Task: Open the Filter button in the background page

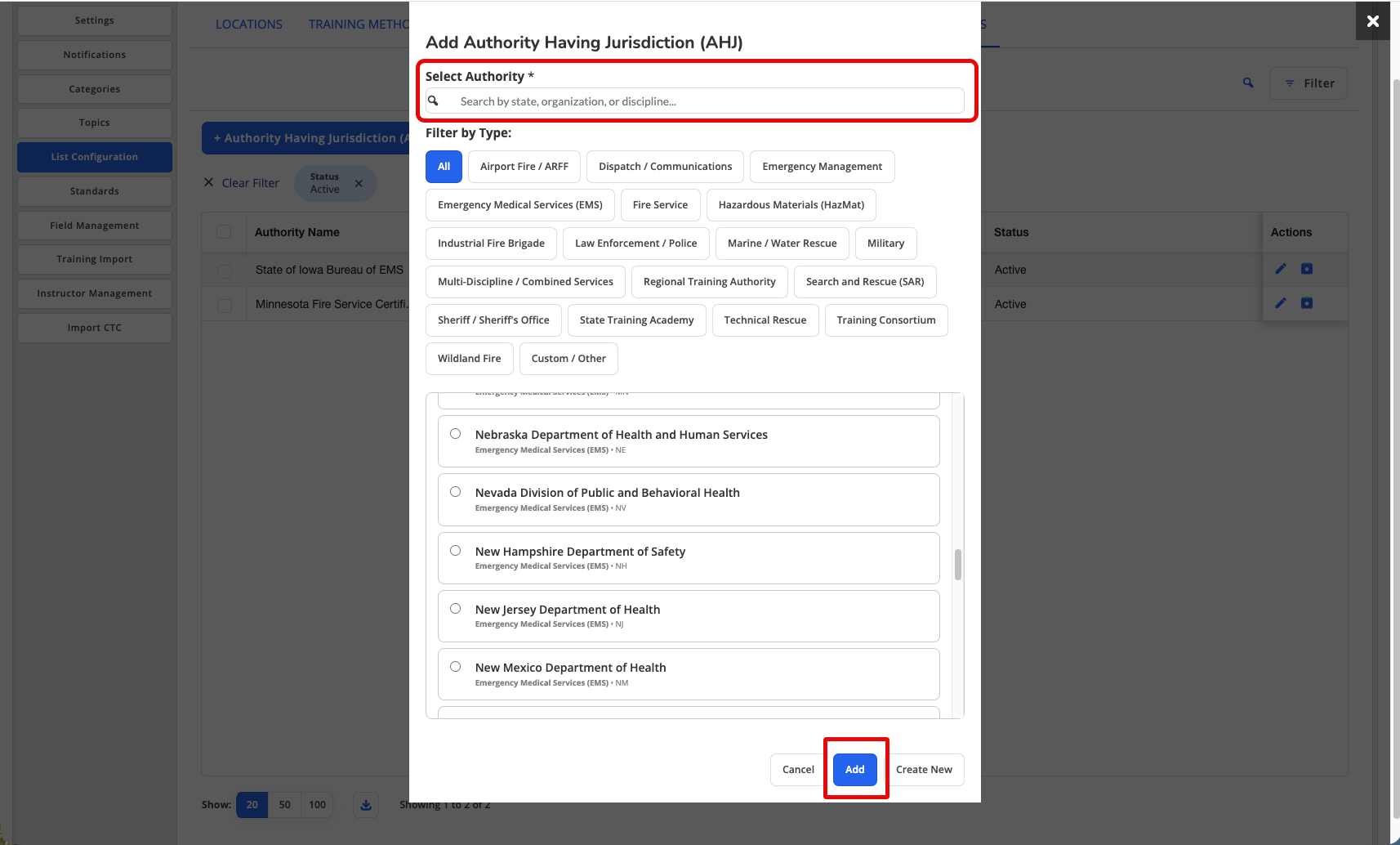Action: click(1309, 83)
